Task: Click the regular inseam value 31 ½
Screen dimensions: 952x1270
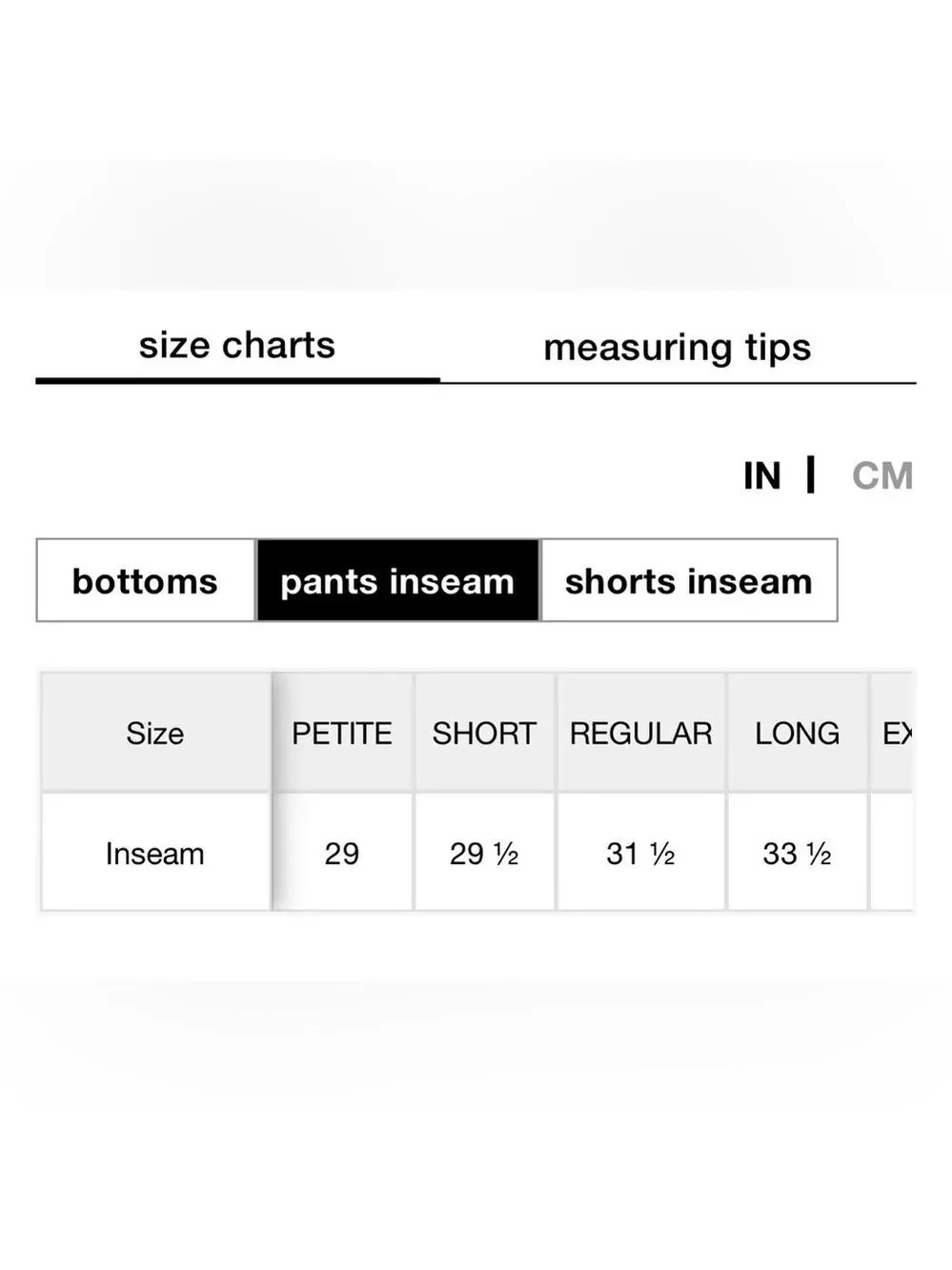Action: click(640, 853)
